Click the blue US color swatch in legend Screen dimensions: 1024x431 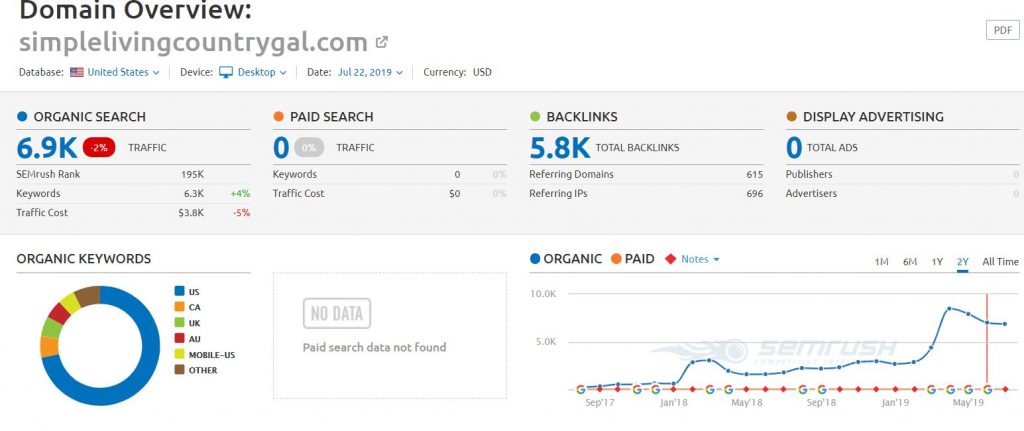click(x=180, y=291)
